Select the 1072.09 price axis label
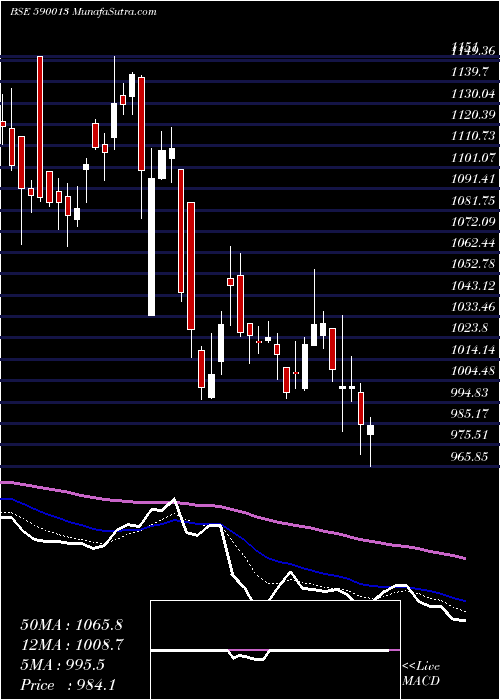500x700 pixels. pos(473,222)
